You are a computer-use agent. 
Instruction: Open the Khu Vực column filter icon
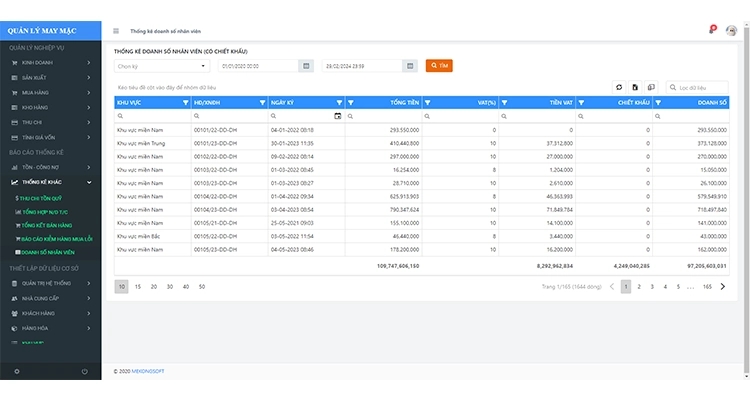click(x=185, y=102)
